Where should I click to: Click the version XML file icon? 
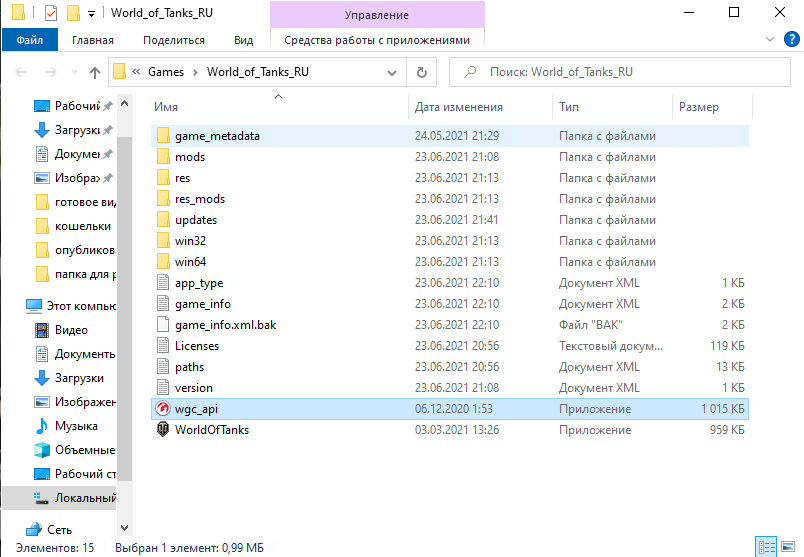pyautogui.click(x=163, y=388)
